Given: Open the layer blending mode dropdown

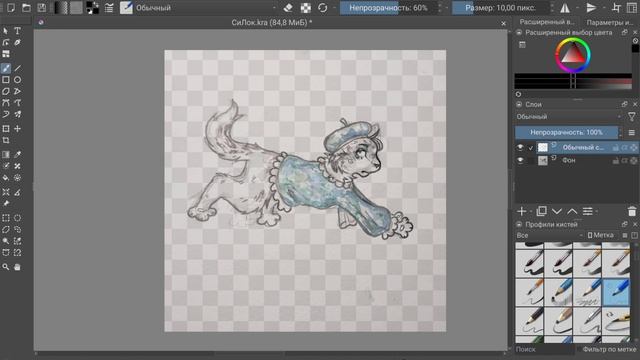Looking at the screenshot, I should coord(569,117).
